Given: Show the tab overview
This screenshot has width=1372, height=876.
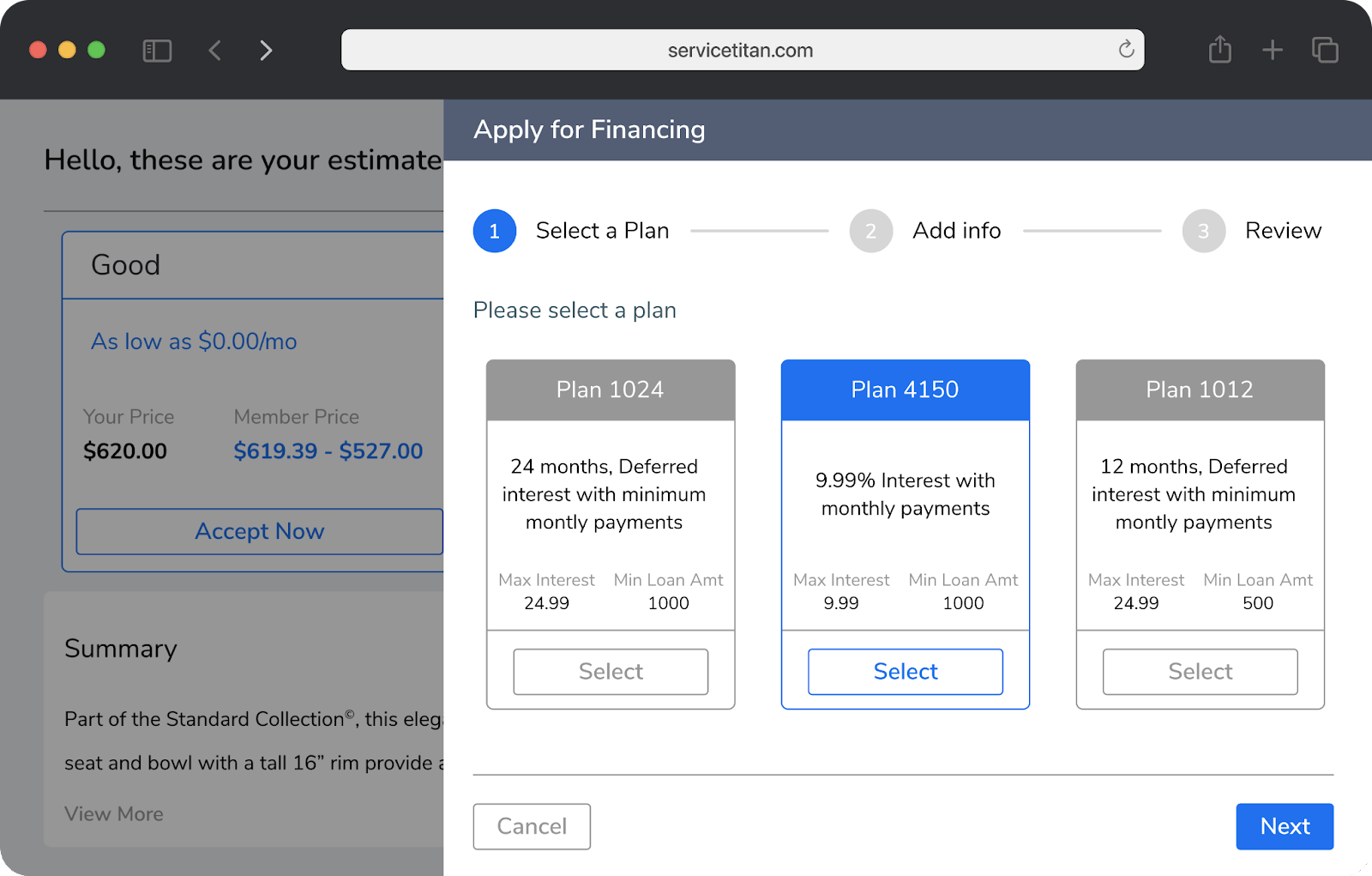Looking at the screenshot, I should (x=1323, y=50).
